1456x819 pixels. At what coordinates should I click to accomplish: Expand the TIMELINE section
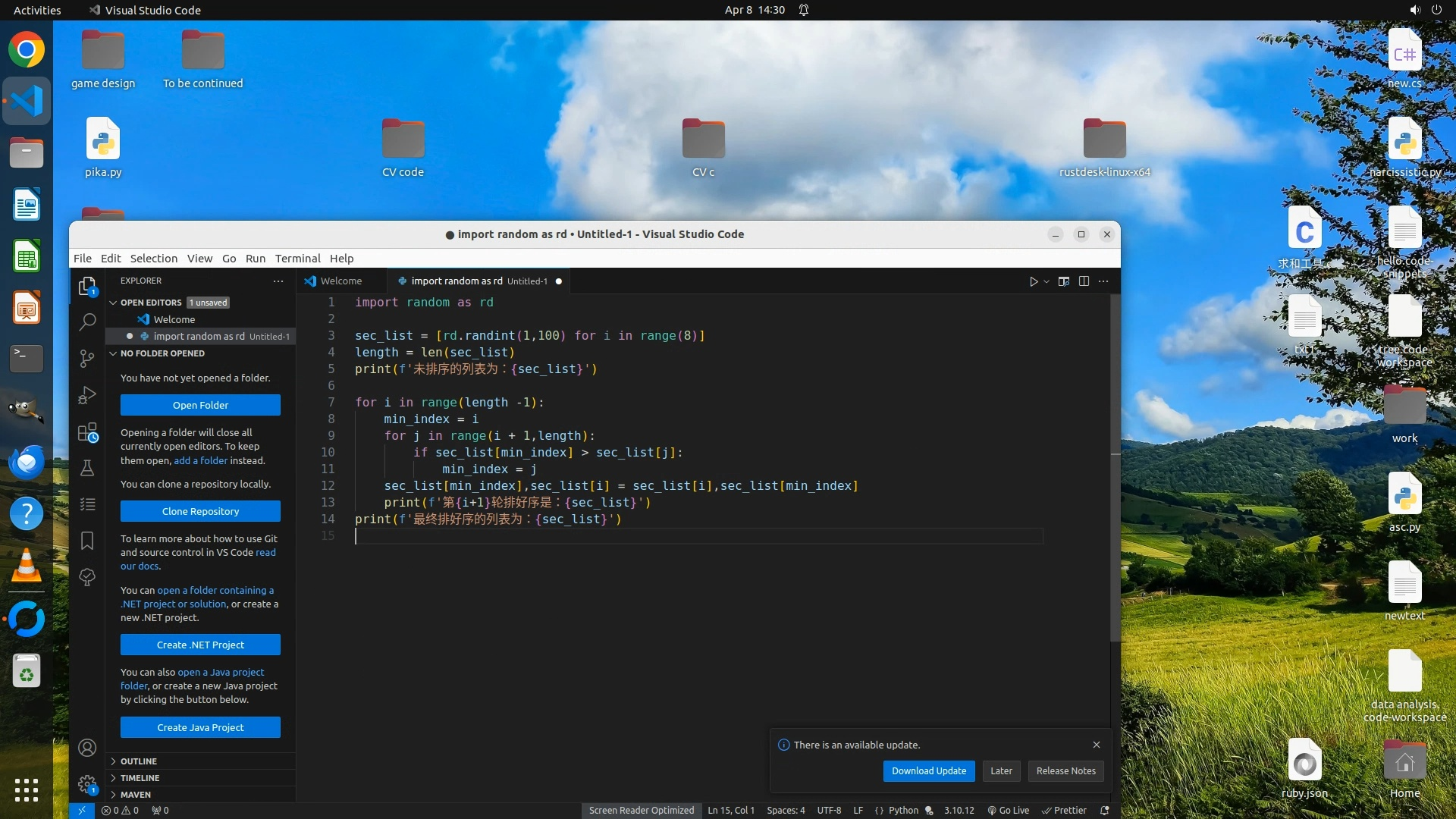(x=140, y=777)
